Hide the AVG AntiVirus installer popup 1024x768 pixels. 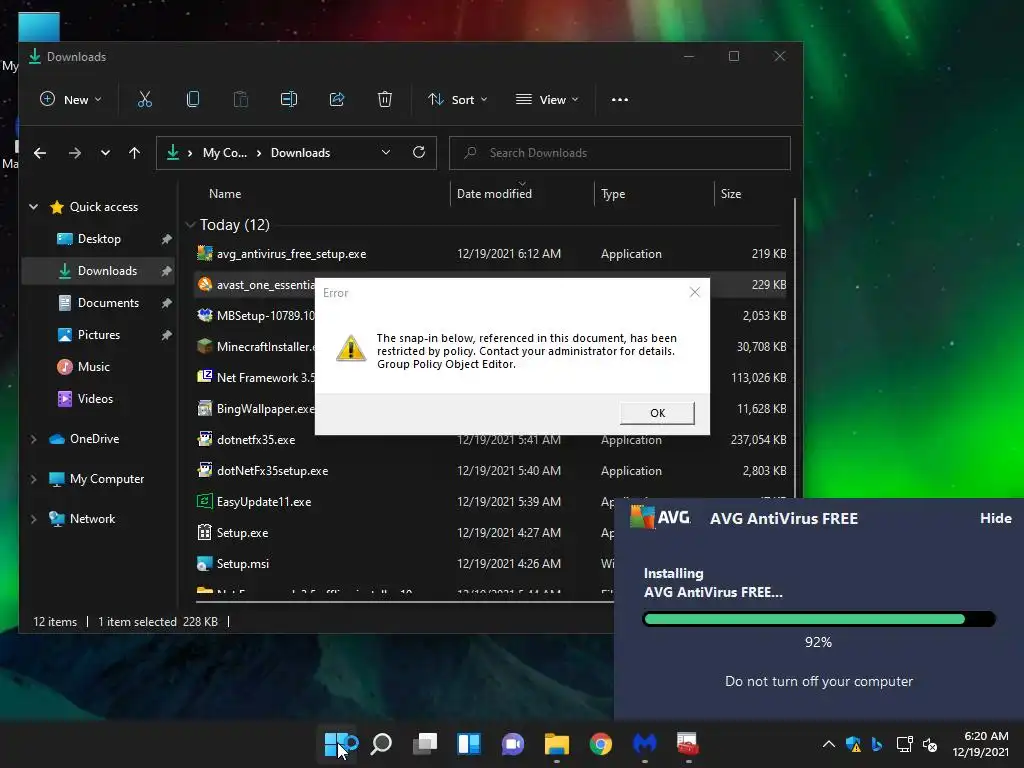coord(995,518)
